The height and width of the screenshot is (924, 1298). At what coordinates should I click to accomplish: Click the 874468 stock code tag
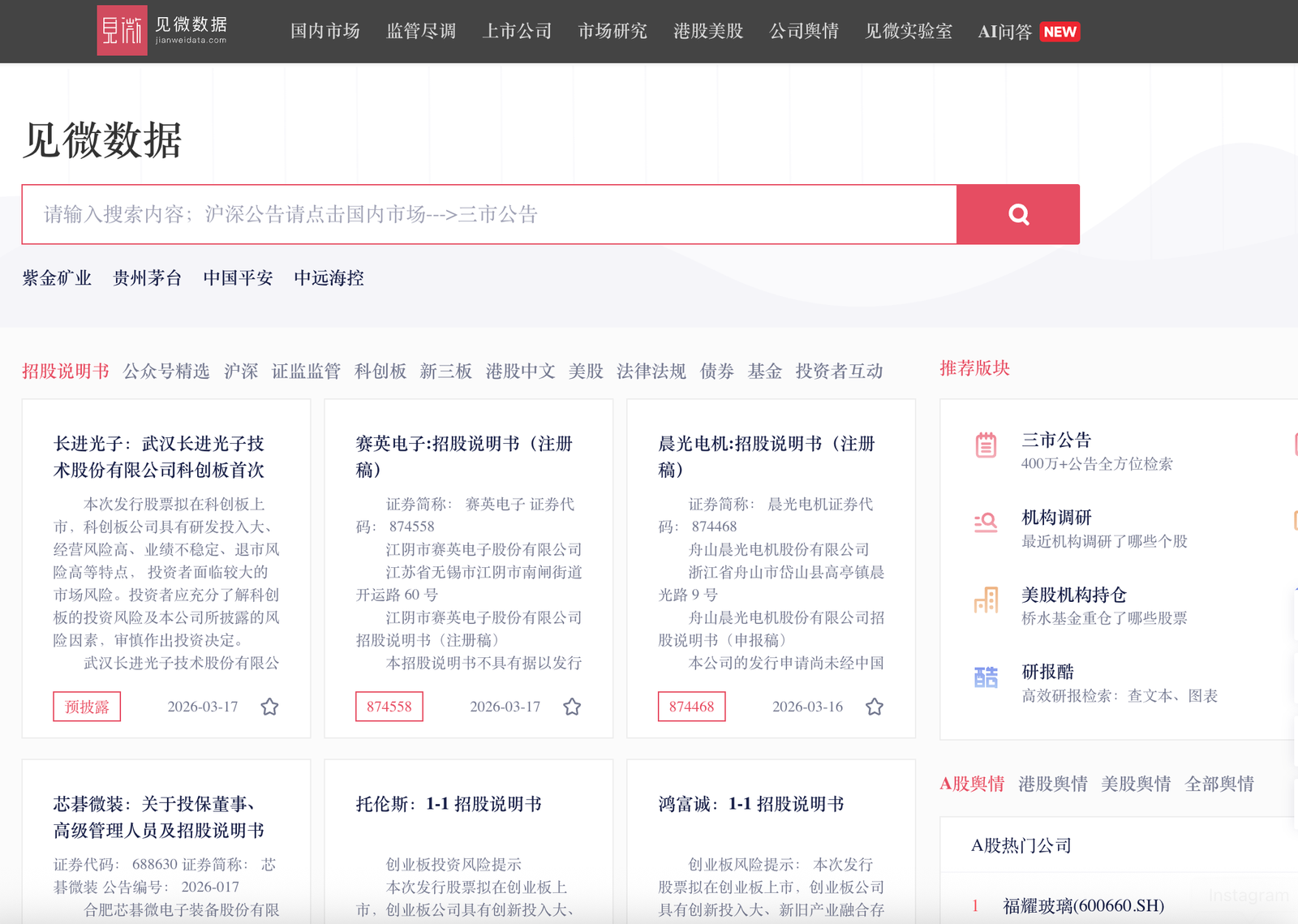692,707
